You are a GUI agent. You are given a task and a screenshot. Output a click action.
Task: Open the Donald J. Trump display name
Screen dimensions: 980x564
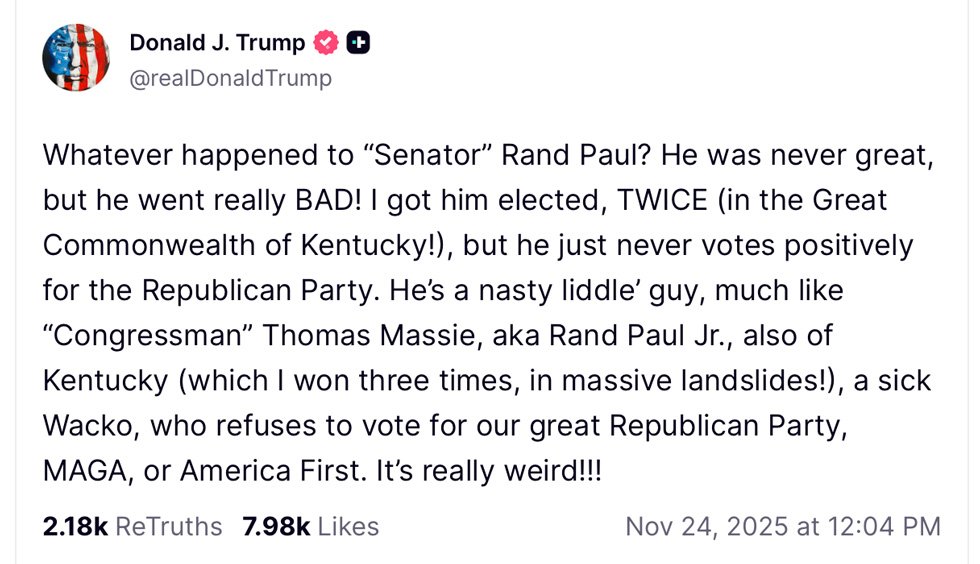[216, 43]
